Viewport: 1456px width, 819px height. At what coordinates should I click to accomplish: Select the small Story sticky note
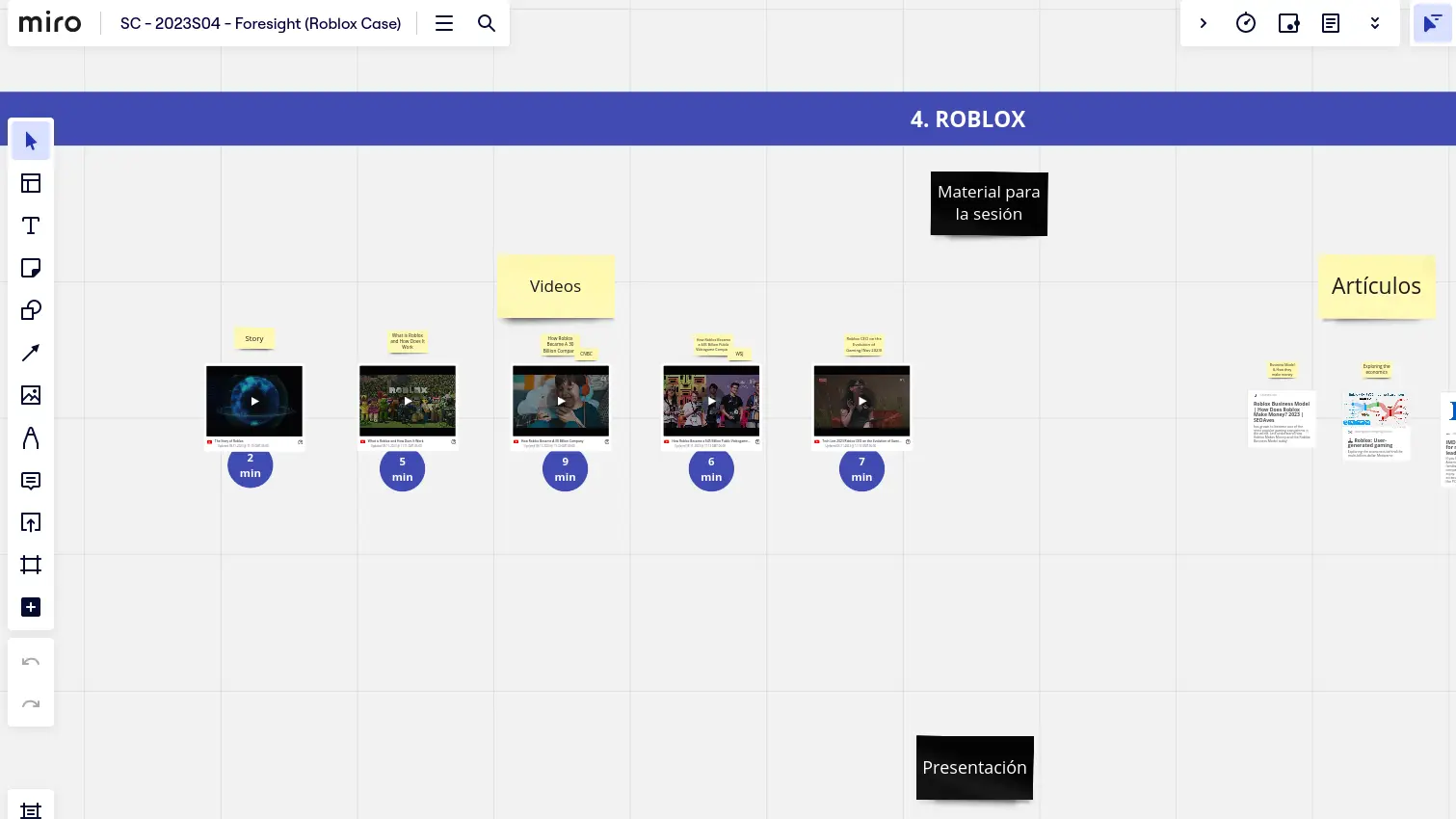[x=254, y=338]
